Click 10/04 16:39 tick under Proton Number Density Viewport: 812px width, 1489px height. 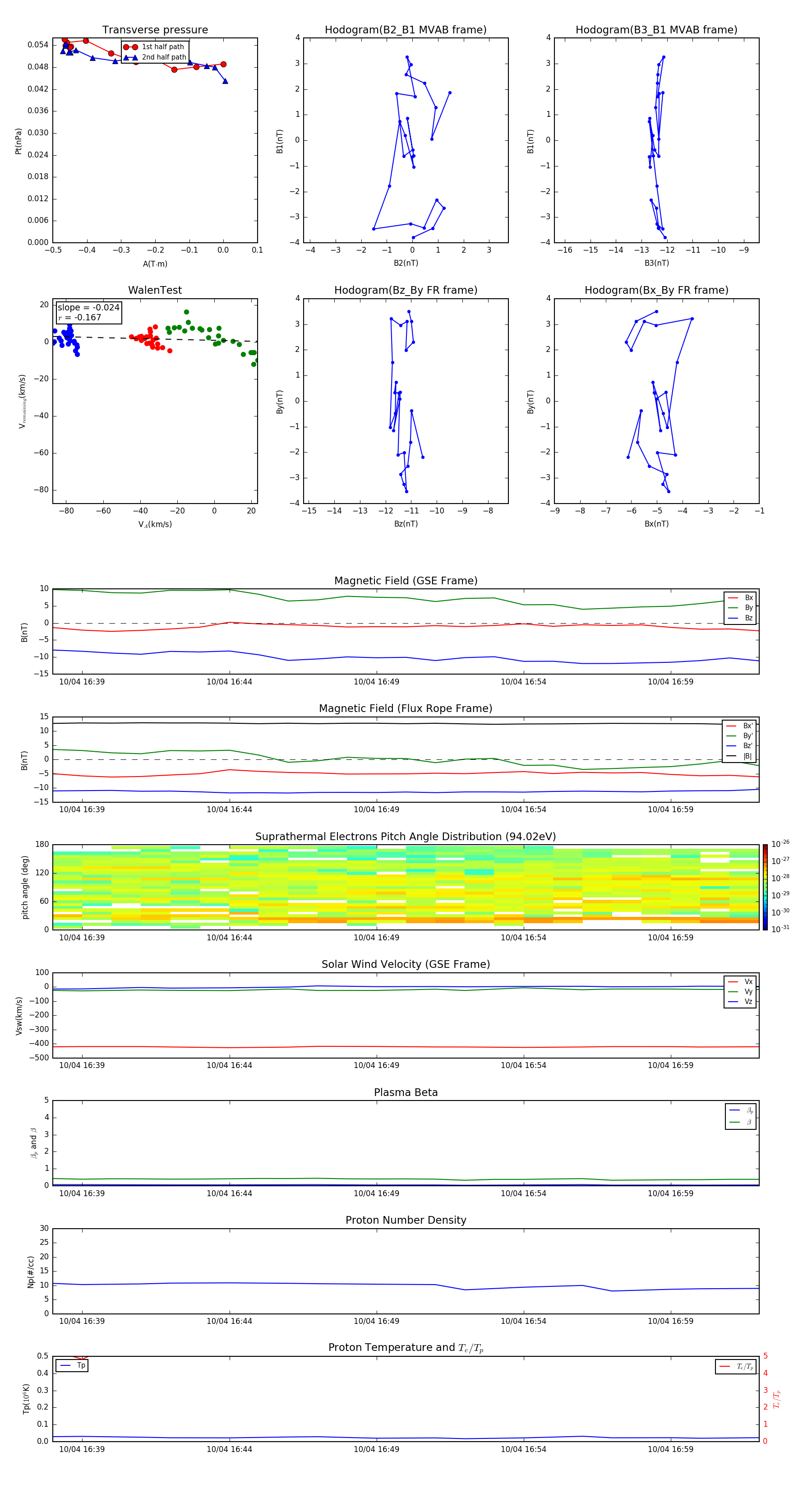tap(82, 1321)
